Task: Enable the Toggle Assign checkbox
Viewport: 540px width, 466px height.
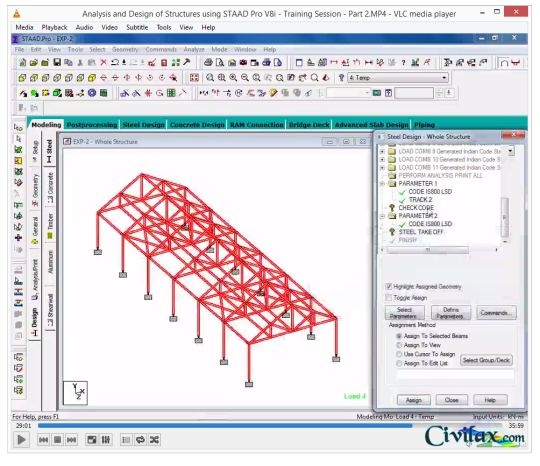Action: (x=389, y=298)
